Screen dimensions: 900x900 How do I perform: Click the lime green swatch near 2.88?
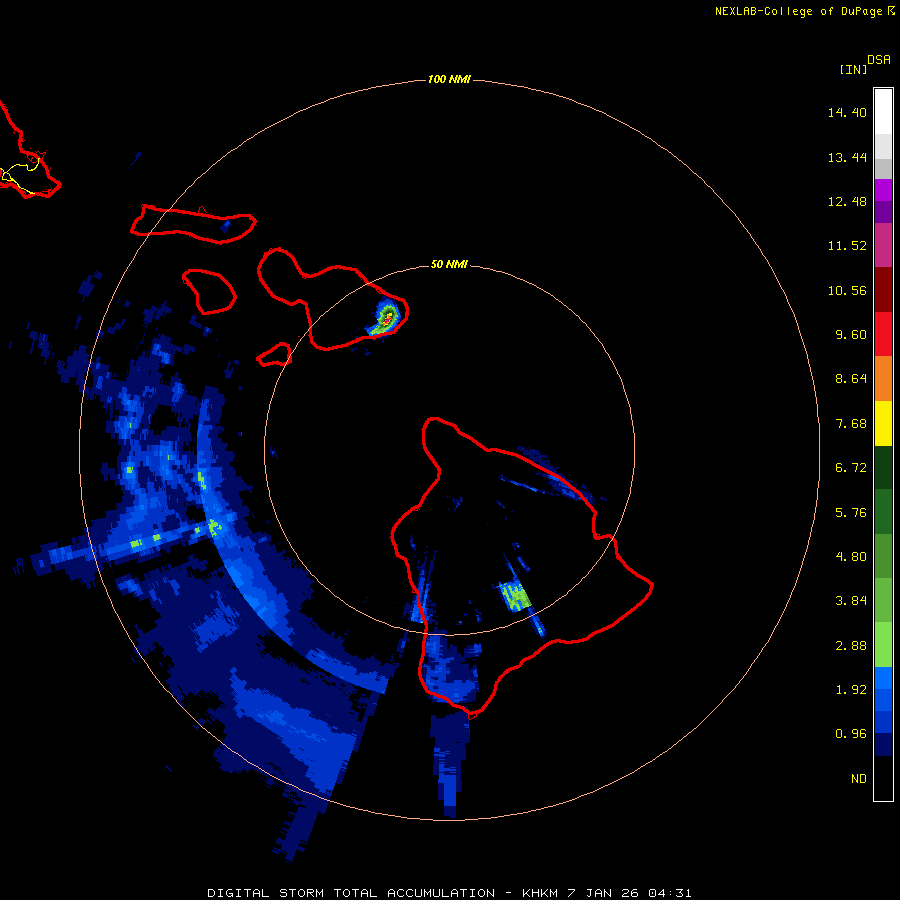tap(883, 645)
